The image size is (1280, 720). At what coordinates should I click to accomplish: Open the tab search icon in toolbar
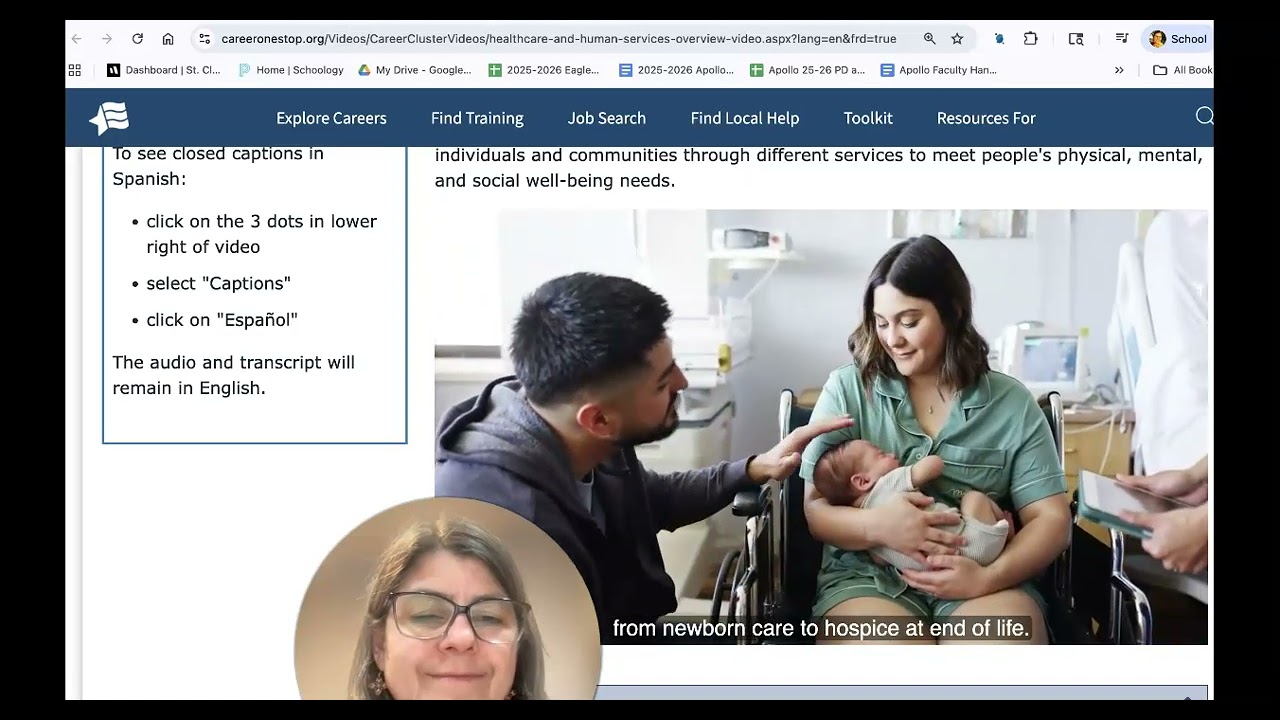[1076, 39]
